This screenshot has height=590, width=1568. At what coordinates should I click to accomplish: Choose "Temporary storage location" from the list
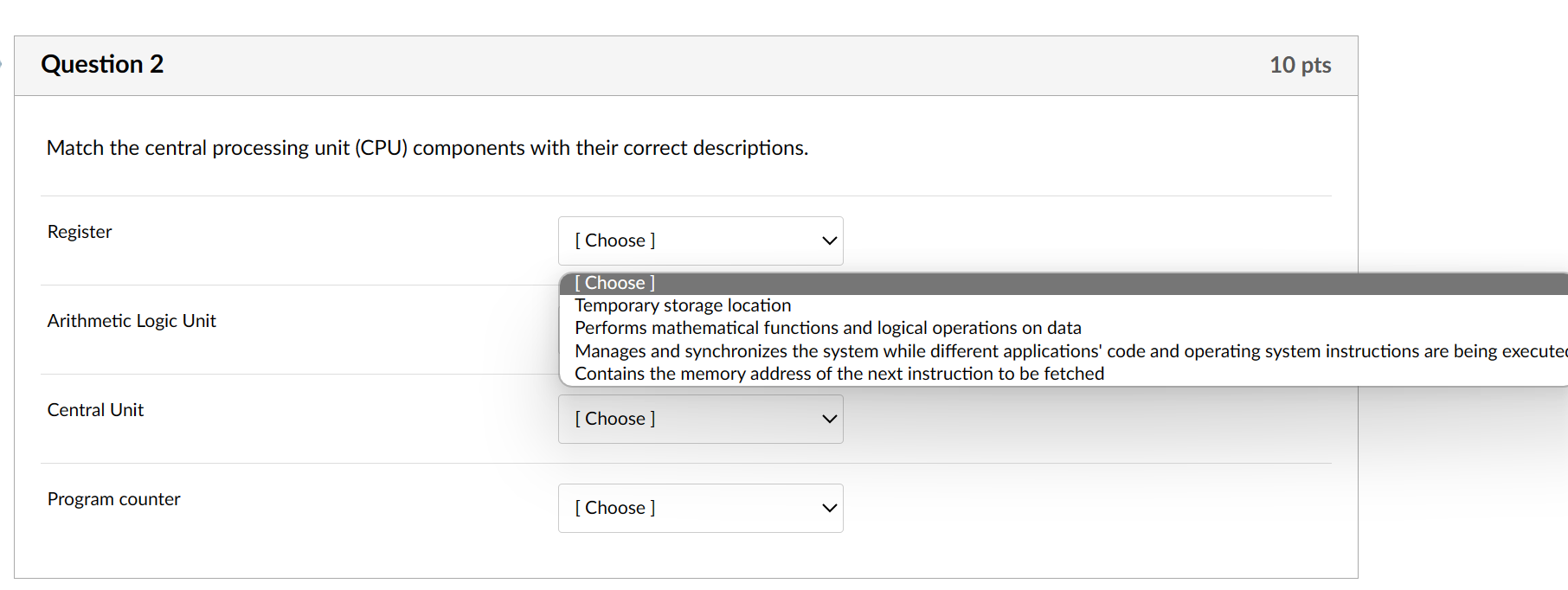(x=683, y=305)
